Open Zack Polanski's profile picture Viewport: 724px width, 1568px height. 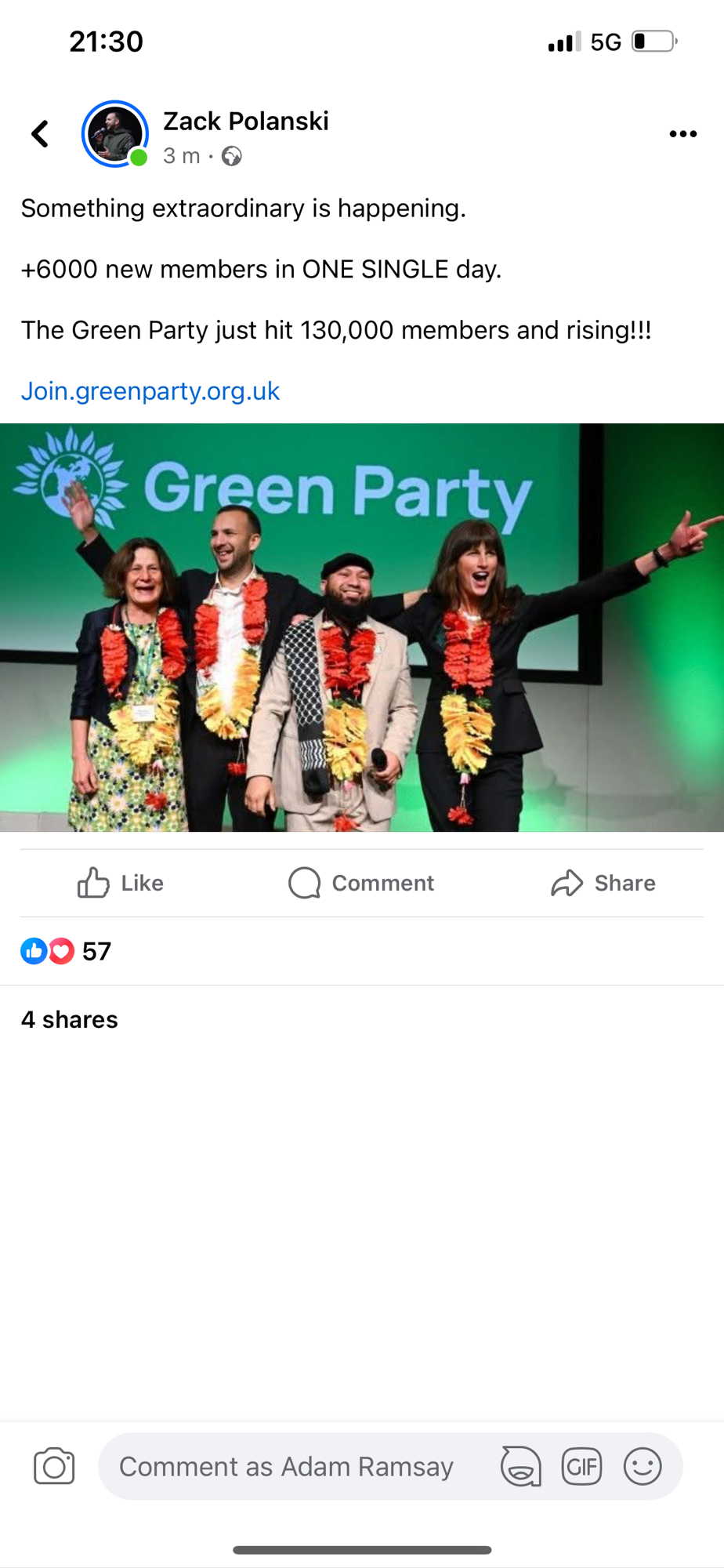pyautogui.click(x=115, y=134)
